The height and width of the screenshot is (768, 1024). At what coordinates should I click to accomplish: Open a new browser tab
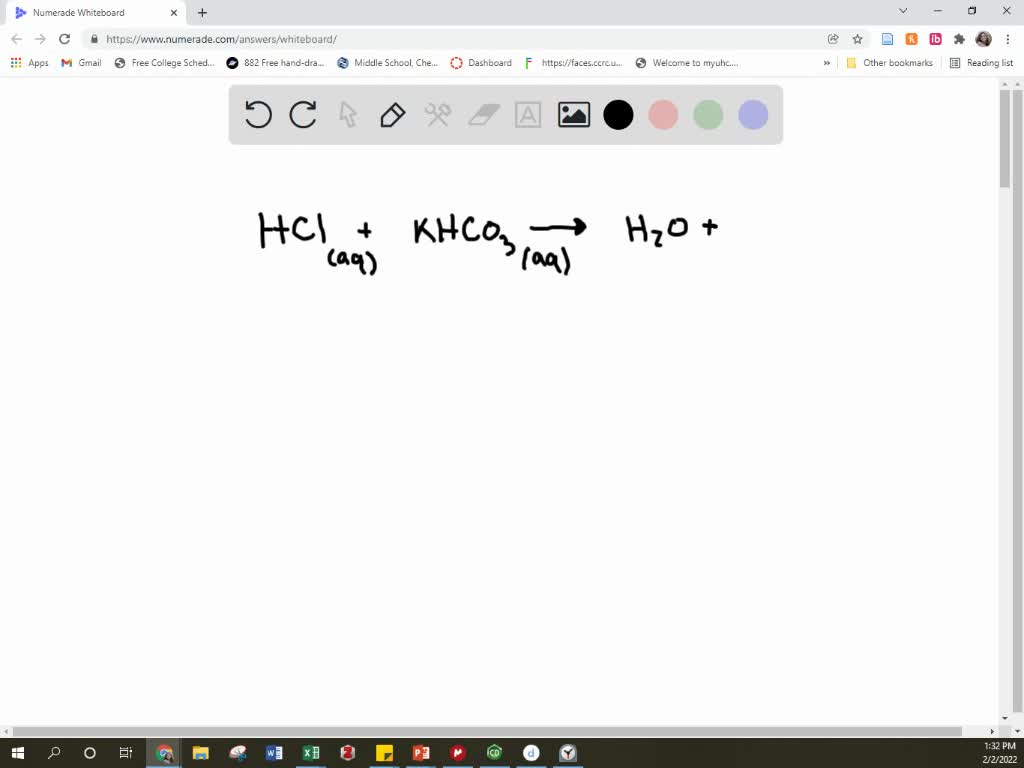click(202, 12)
